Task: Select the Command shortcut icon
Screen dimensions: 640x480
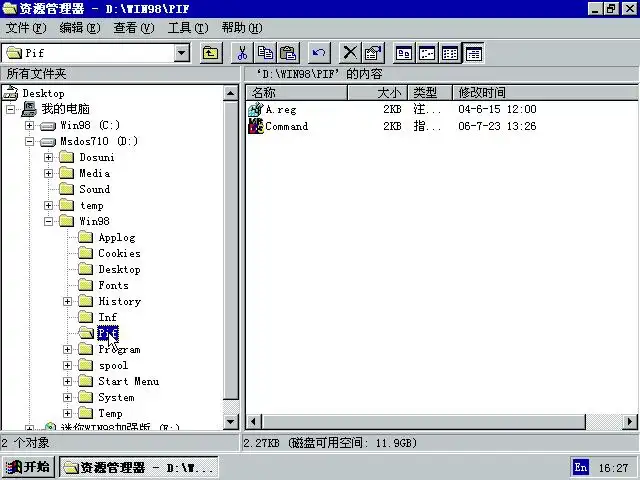Action: 256,126
